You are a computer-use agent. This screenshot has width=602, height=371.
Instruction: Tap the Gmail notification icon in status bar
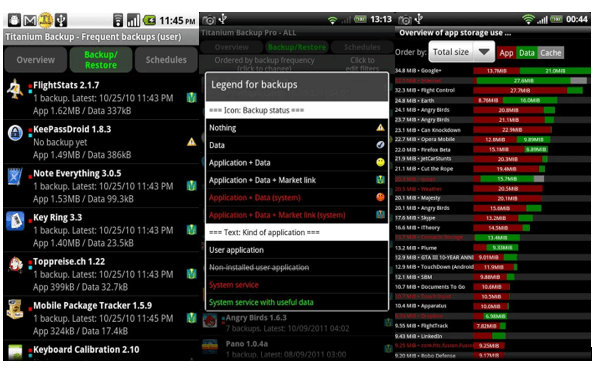(x=30, y=20)
